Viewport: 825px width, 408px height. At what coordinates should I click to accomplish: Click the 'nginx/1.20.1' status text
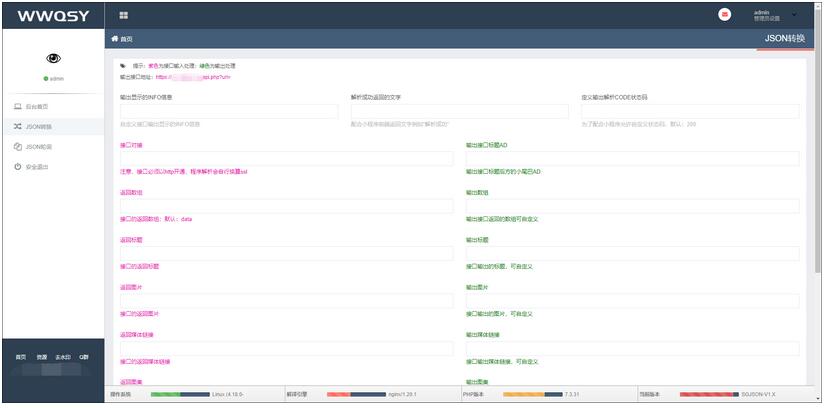(403, 394)
